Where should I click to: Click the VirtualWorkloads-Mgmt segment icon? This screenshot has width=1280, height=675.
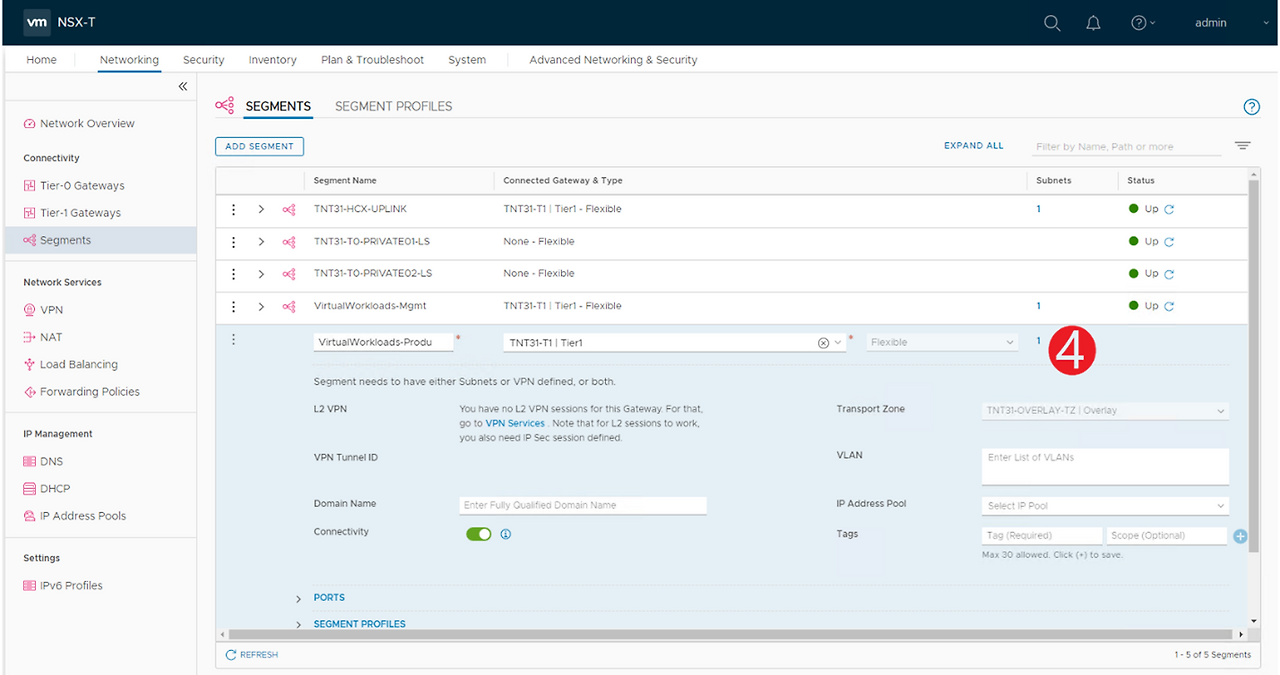(x=289, y=306)
